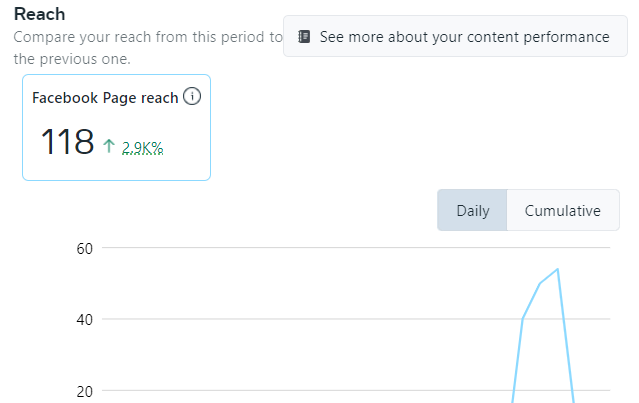Viewport: 639px width, 403px height.
Task: Click the 60 label on the chart axis
Action: click(x=84, y=248)
